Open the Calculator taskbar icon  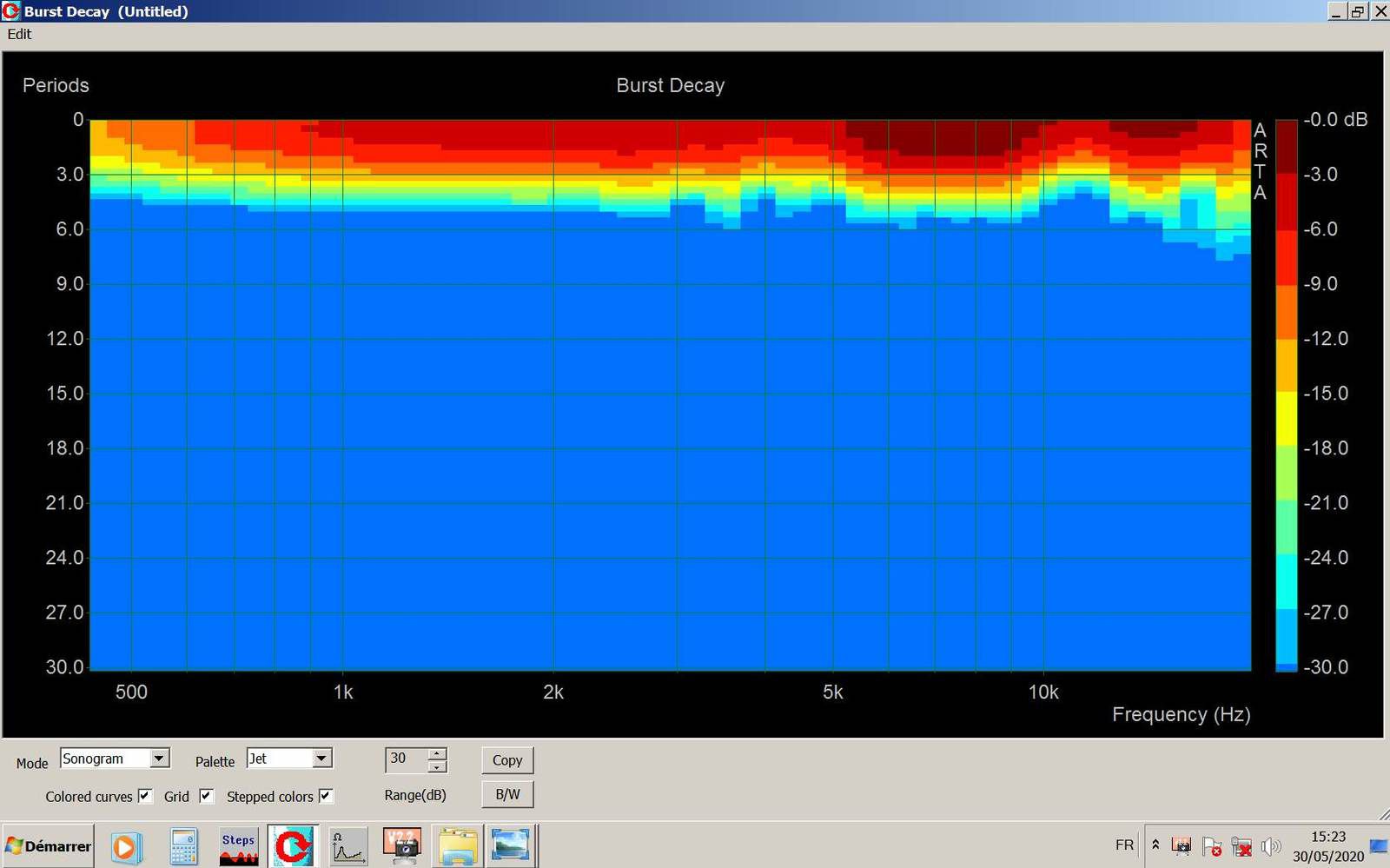183,846
